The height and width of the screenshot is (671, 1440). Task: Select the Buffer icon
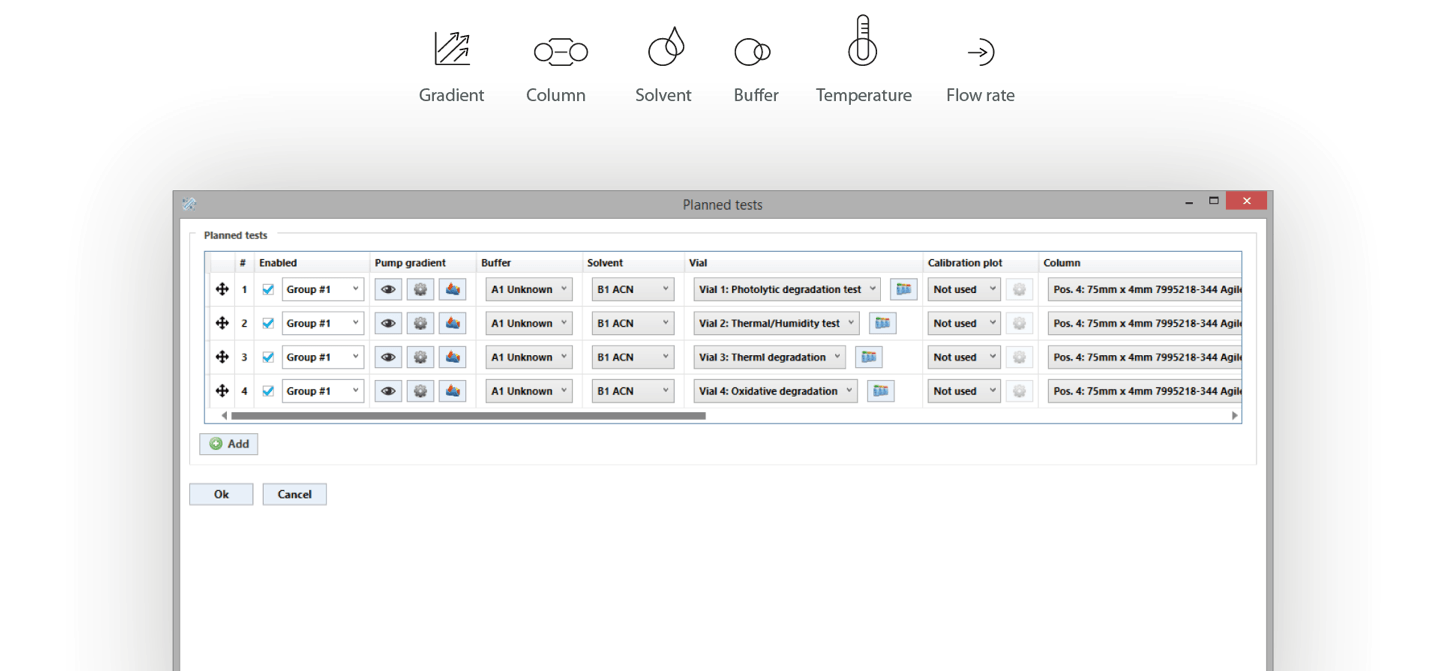(x=752, y=51)
